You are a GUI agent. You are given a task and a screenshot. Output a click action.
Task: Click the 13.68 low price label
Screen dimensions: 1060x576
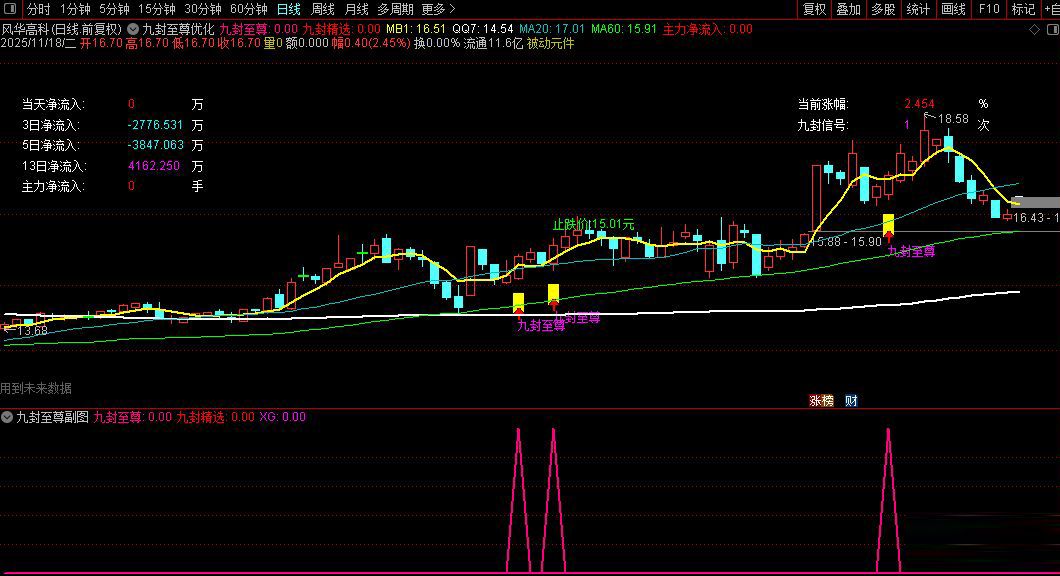32,331
